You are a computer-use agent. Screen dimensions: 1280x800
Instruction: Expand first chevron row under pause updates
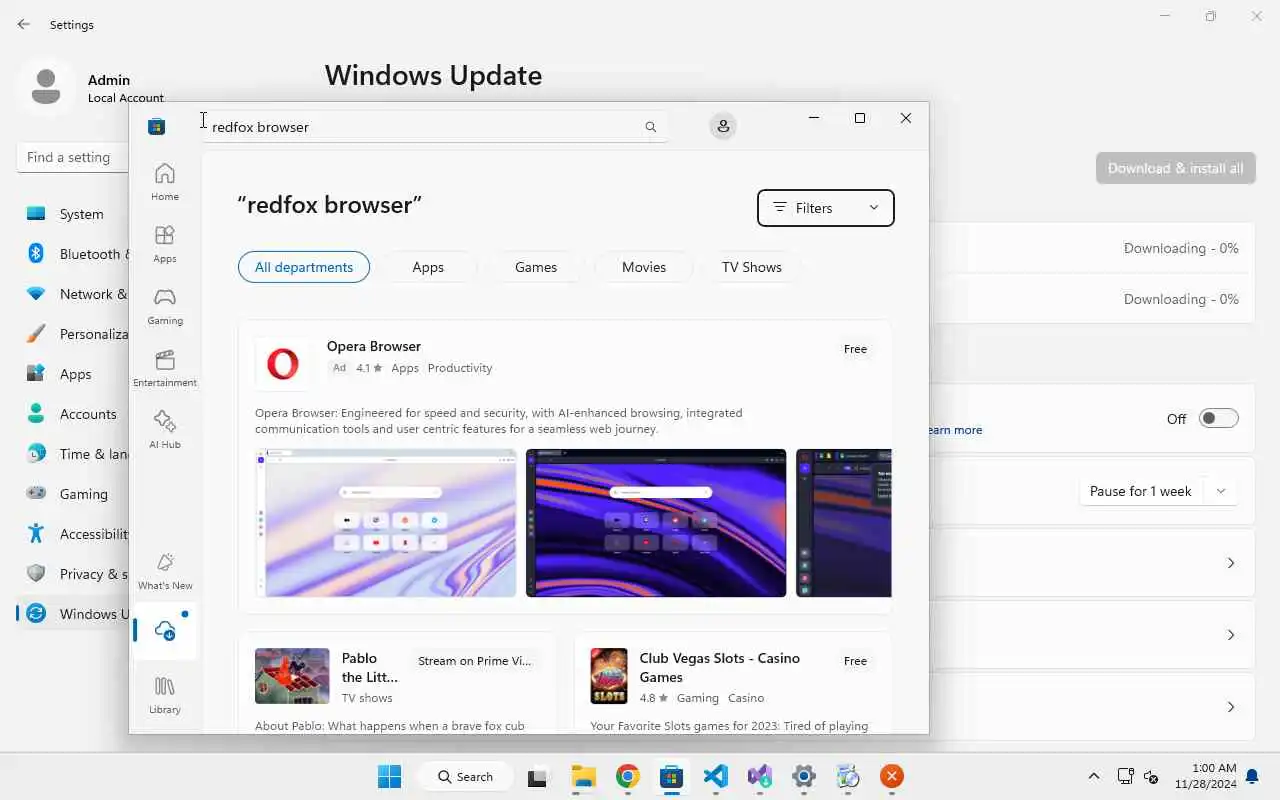1231,563
